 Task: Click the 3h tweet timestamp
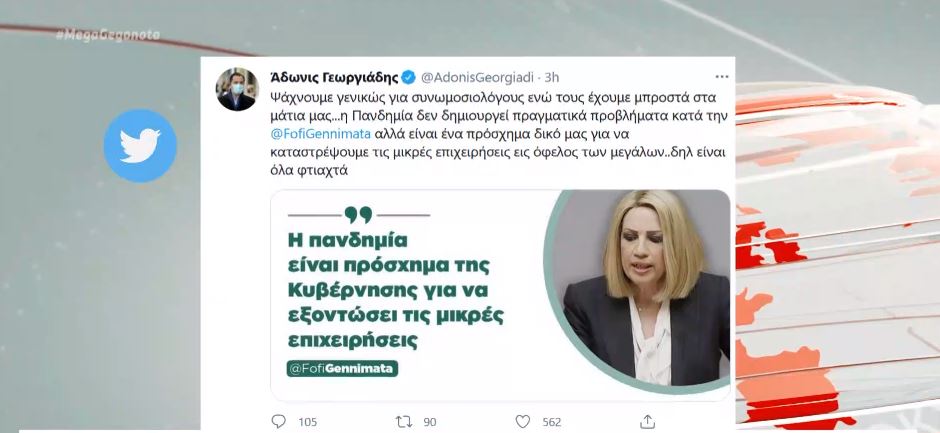coord(551,77)
